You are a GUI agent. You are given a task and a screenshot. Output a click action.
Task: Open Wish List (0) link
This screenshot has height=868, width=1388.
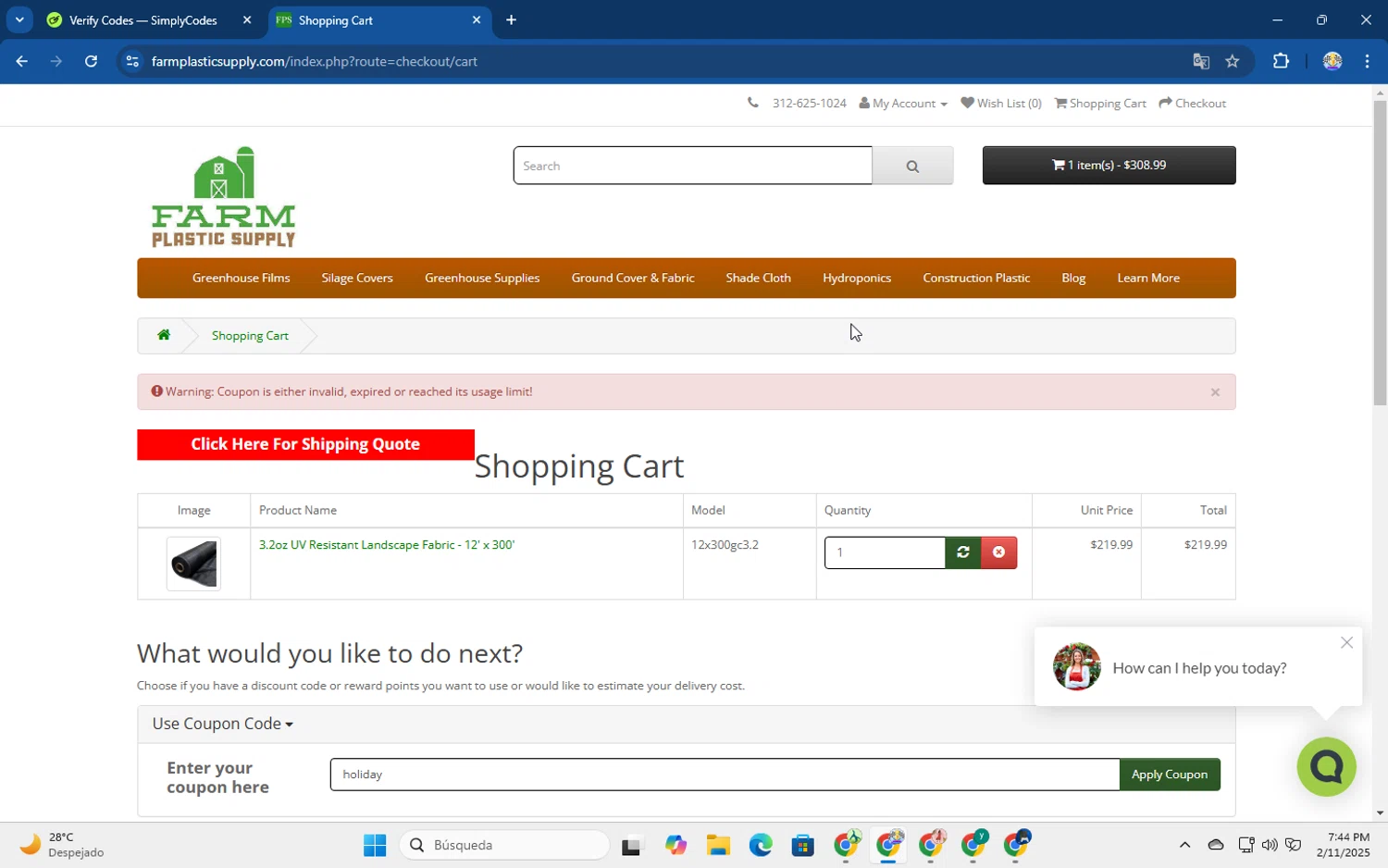(x=1001, y=104)
